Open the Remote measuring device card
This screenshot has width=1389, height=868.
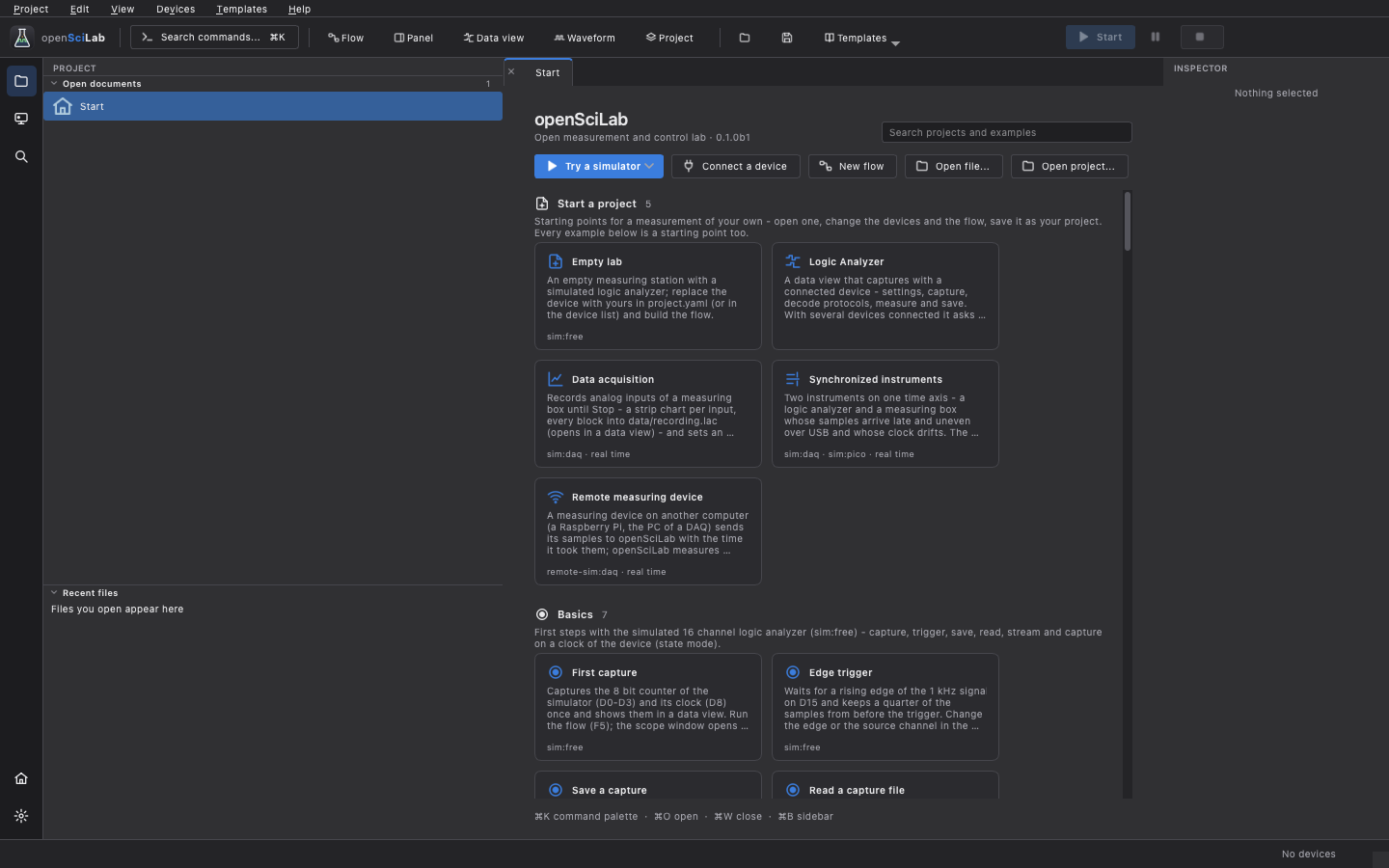[x=648, y=531]
